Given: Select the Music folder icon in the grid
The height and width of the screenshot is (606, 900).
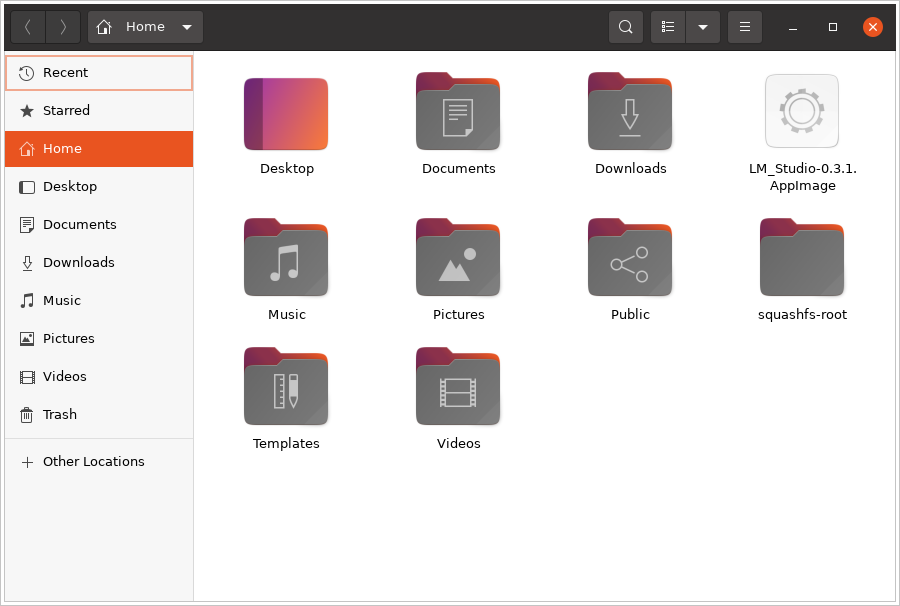Looking at the screenshot, I should click(x=286, y=257).
